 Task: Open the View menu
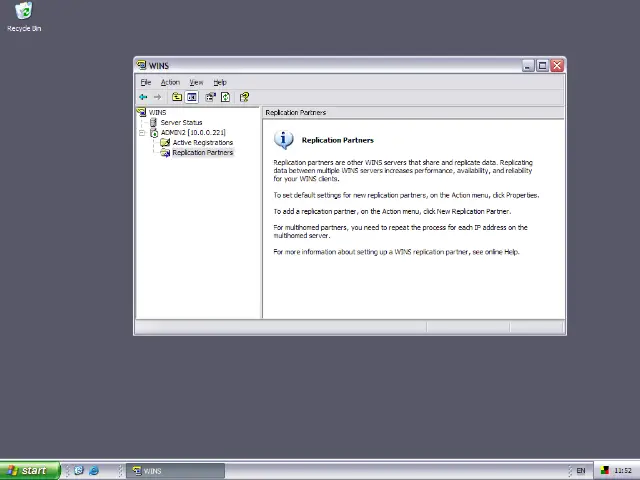coord(196,82)
